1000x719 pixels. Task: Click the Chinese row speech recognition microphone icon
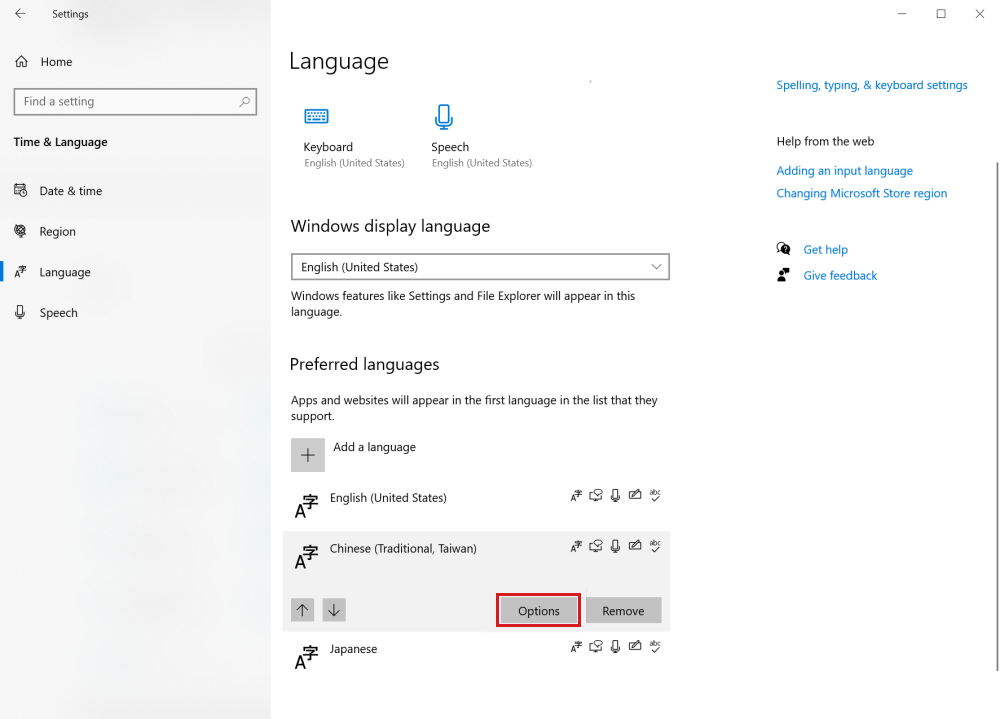click(615, 546)
